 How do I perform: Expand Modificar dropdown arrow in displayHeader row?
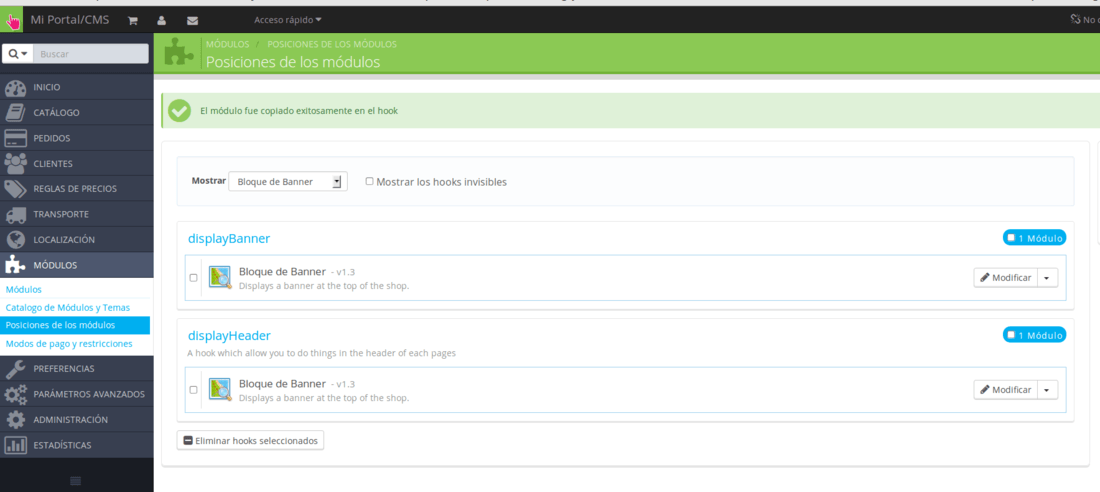[x=1047, y=390]
